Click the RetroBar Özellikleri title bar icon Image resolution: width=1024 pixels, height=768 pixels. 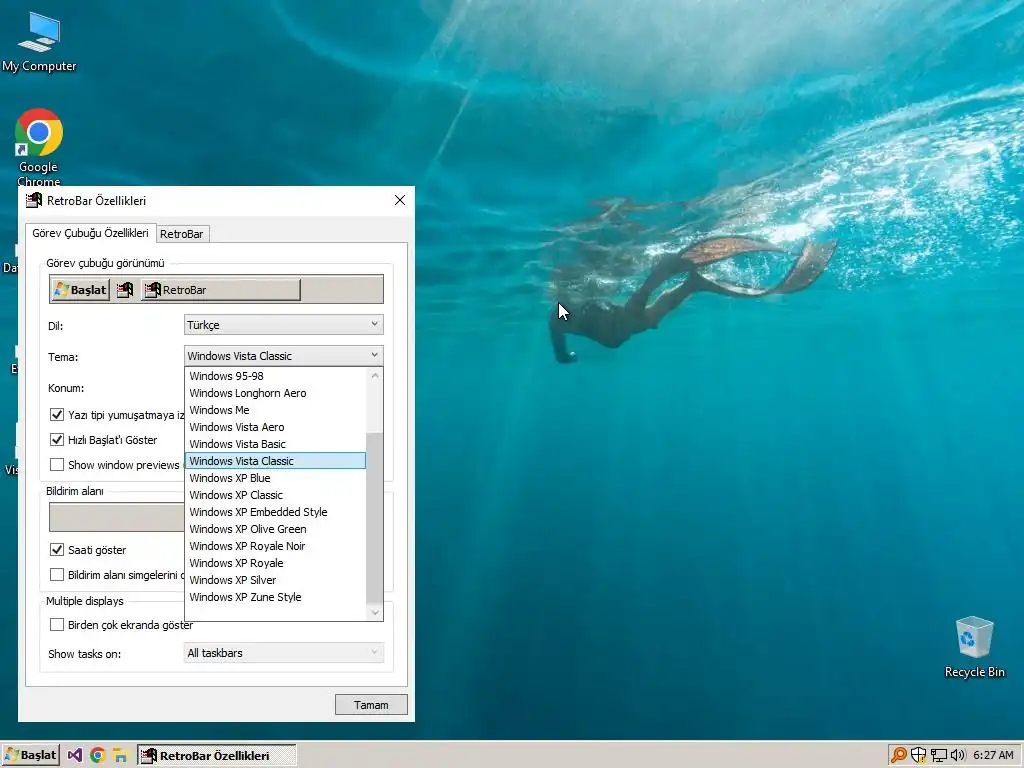click(33, 200)
